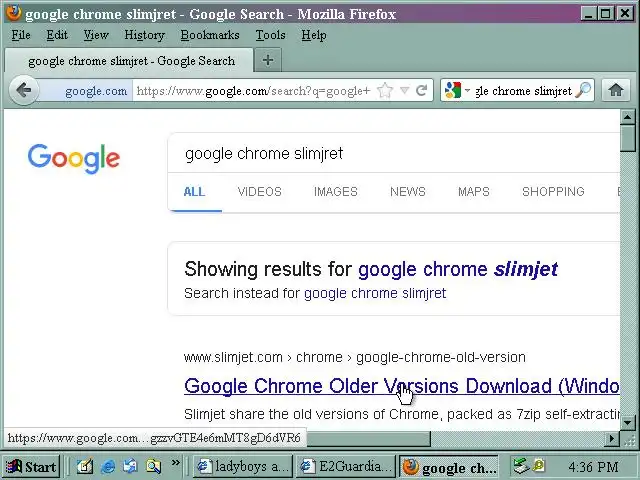Expand quick launch overflow chevron

[176, 462]
